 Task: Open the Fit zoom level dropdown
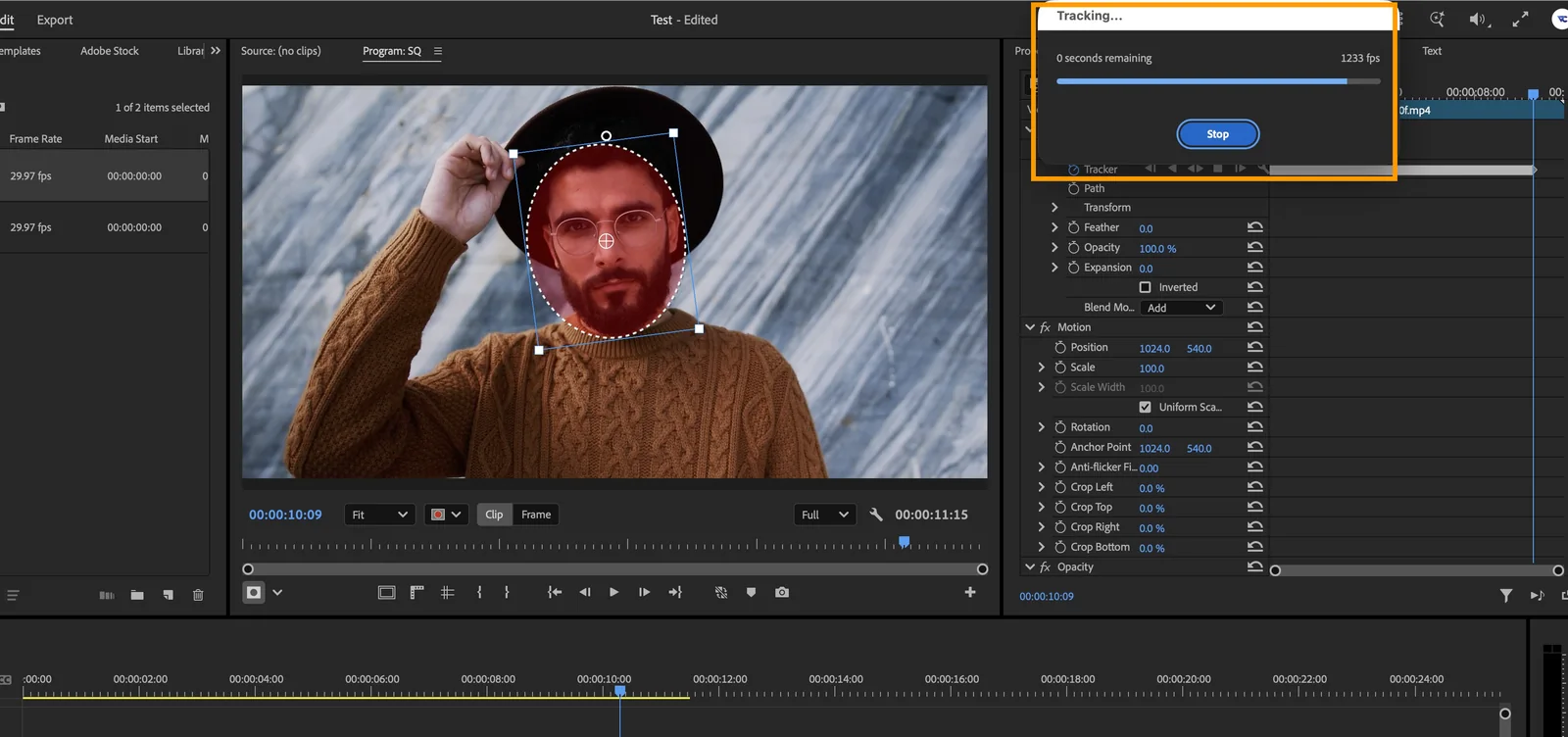[x=379, y=515]
